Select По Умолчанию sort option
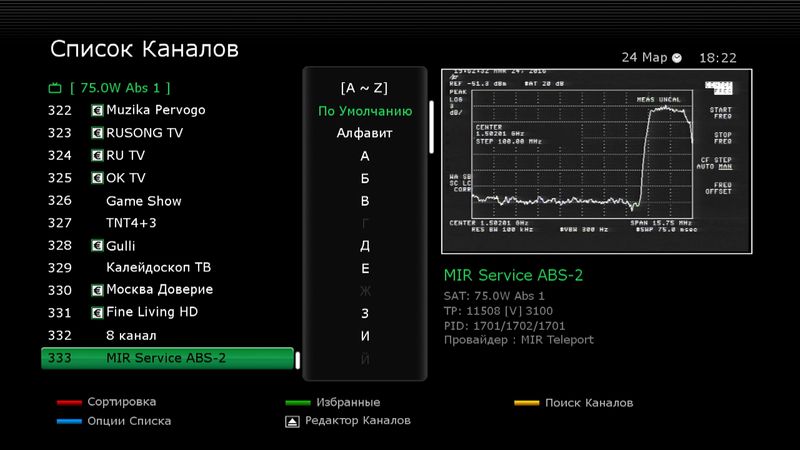 365,110
